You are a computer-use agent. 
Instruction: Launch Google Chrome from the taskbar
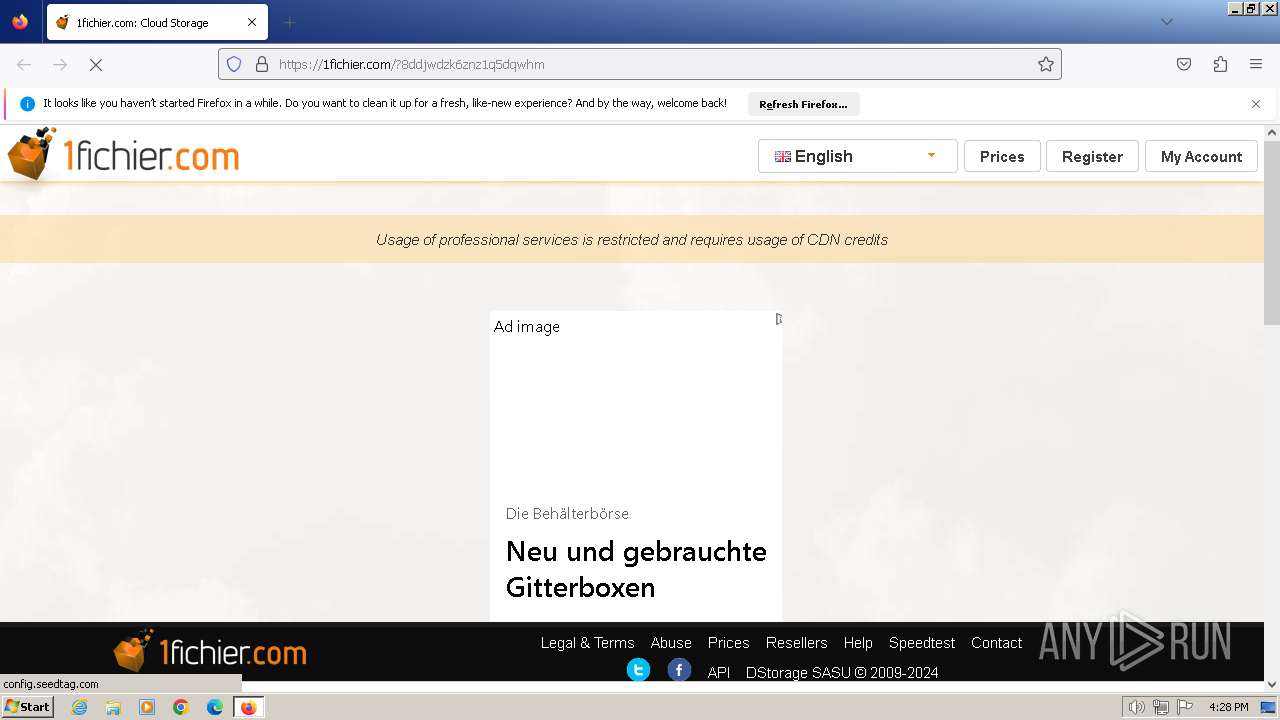click(181, 707)
